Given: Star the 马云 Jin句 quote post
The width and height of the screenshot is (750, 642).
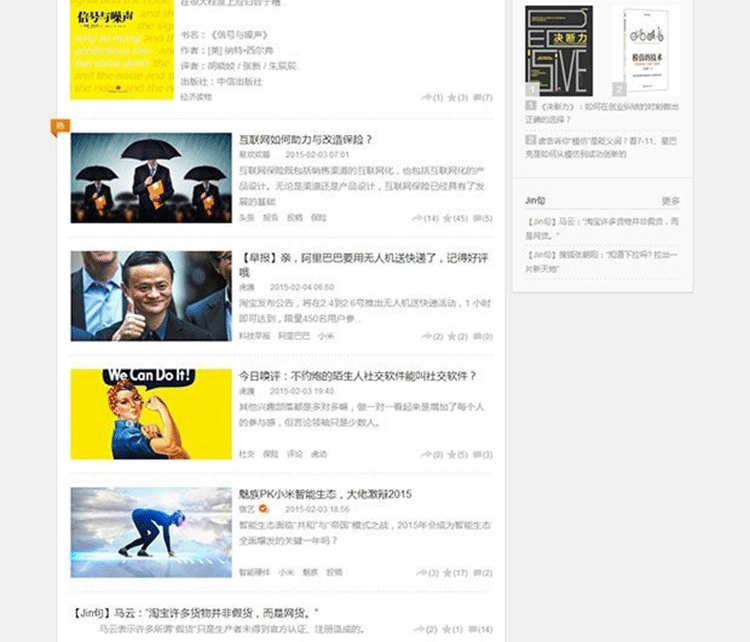Looking at the screenshot, I should pos(452,629).
